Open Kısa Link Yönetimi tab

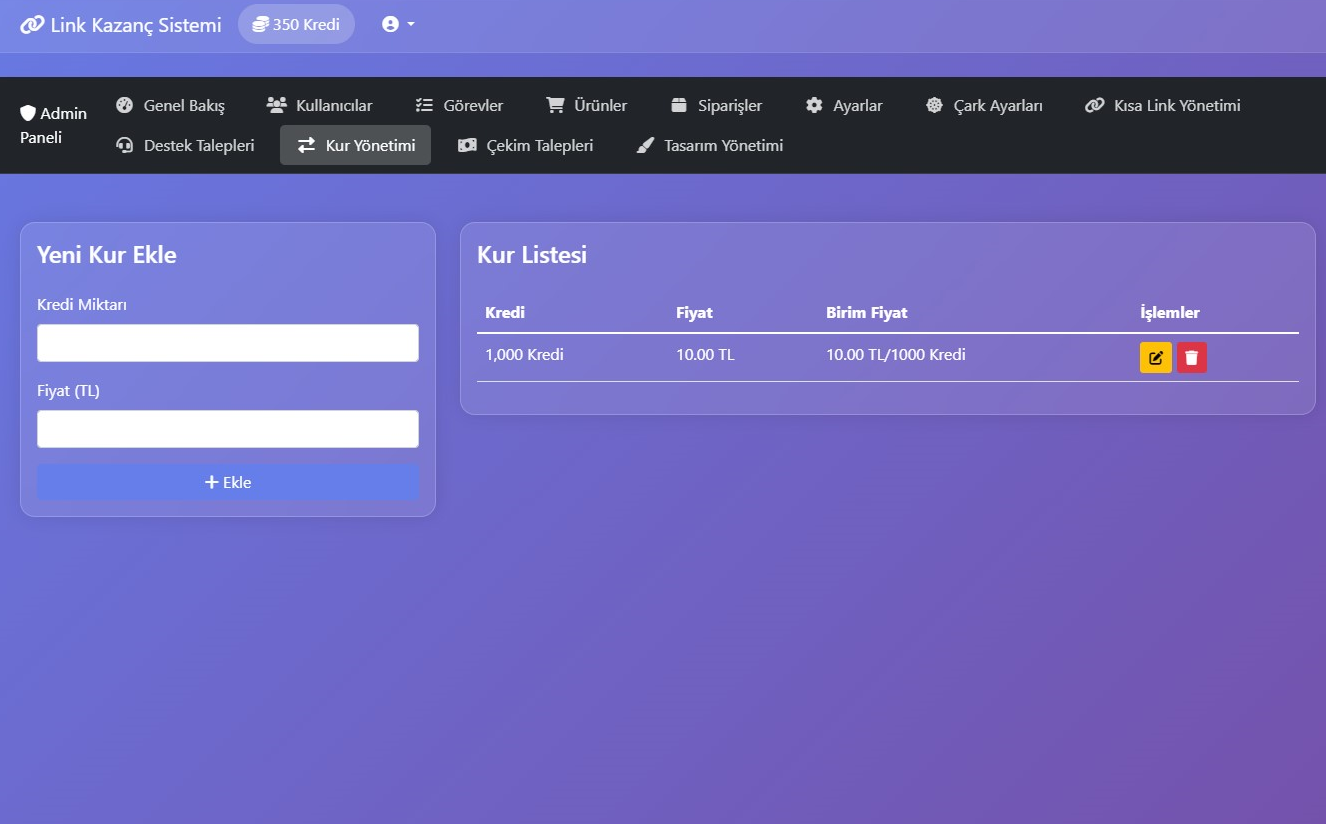[x=1163, y=105]
